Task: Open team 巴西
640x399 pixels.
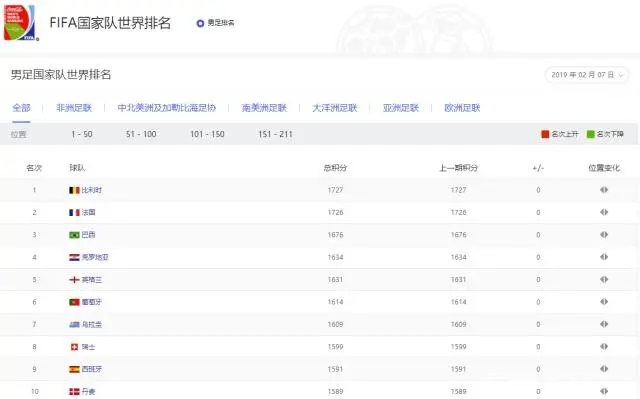Action: (x=89, y=235)
